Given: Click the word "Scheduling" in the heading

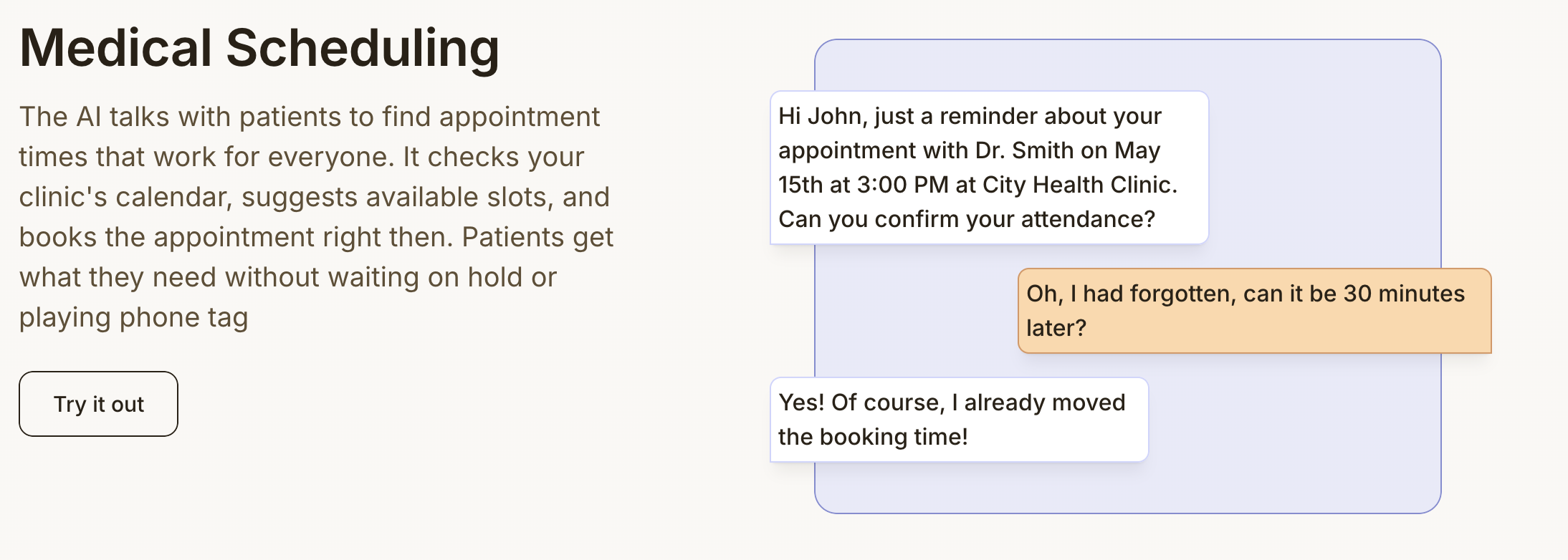Looking at the screenshot, I should pos(363,49).
